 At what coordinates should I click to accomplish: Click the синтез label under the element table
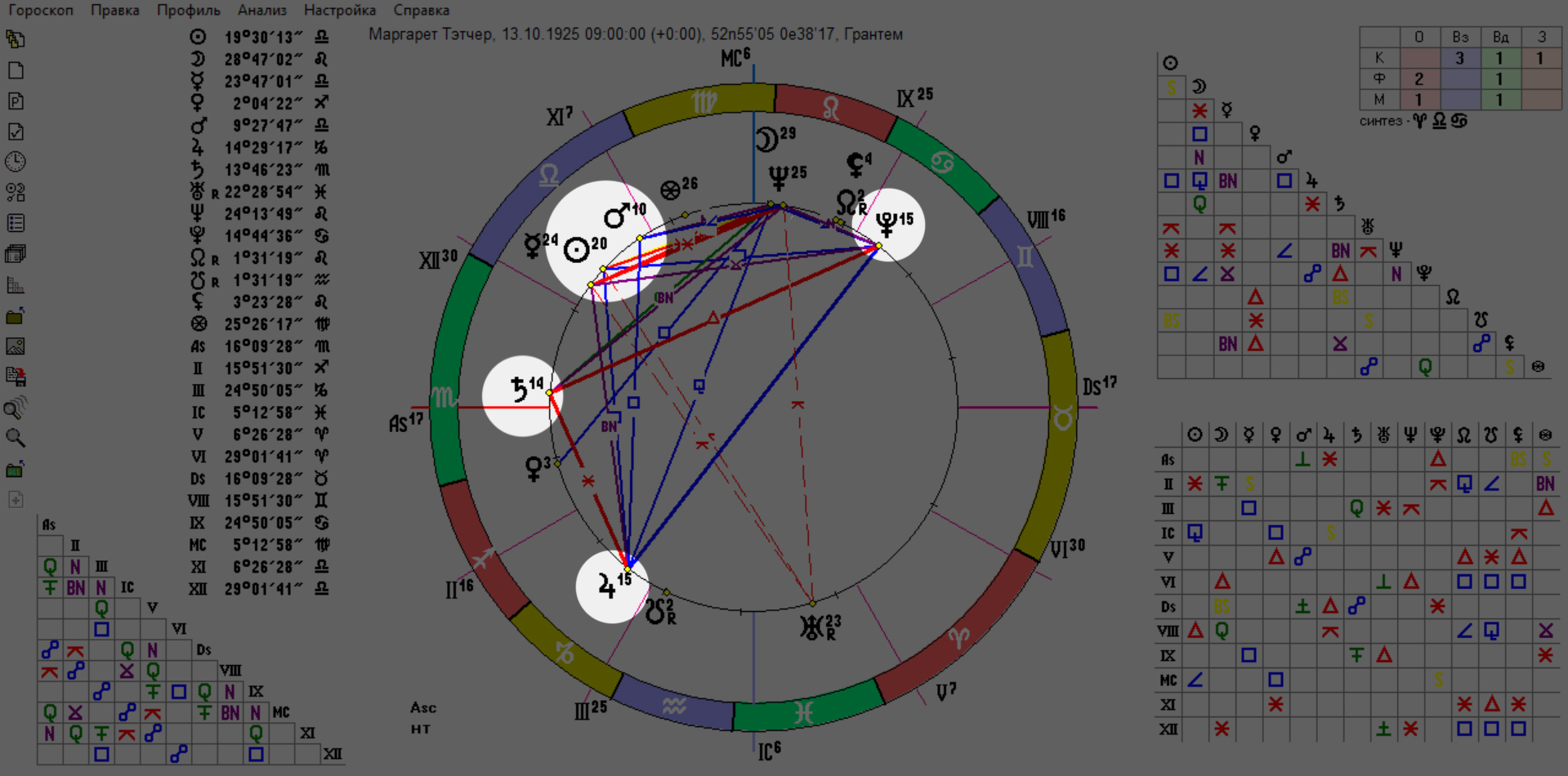click(1380, 121)
